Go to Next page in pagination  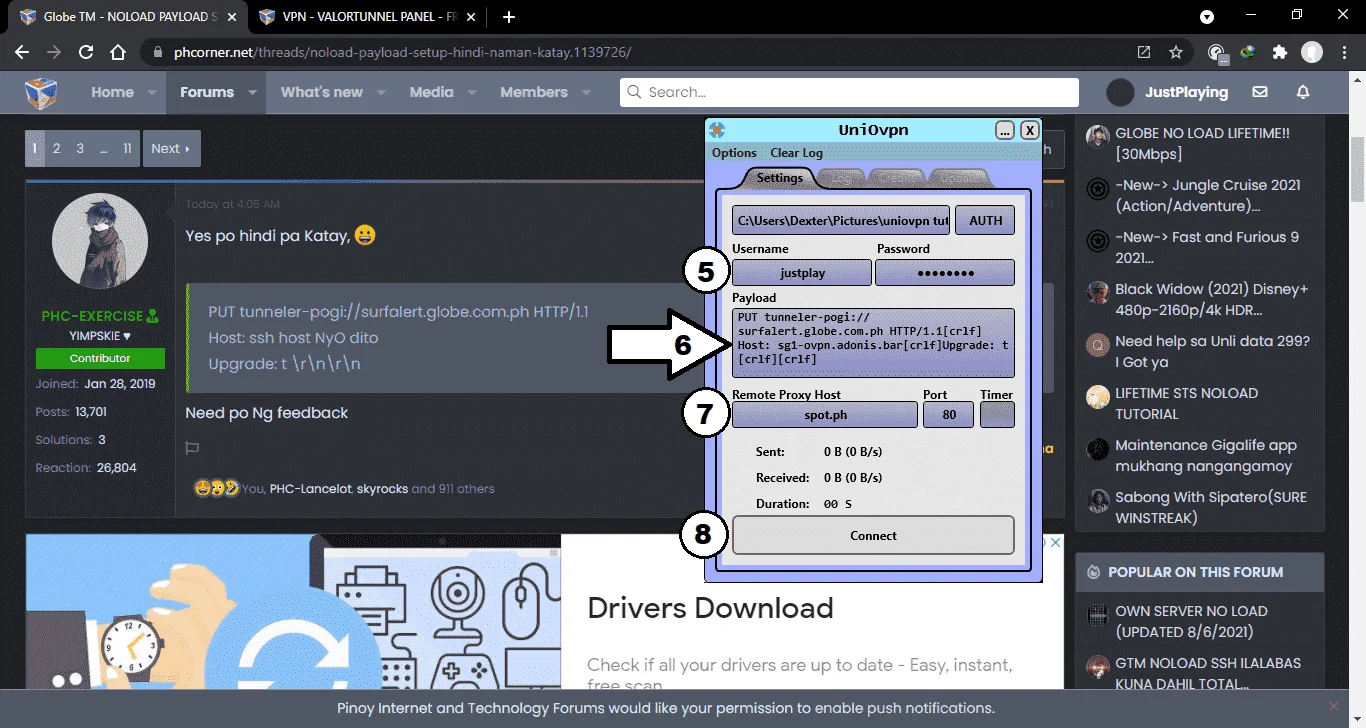coord(172,148)
